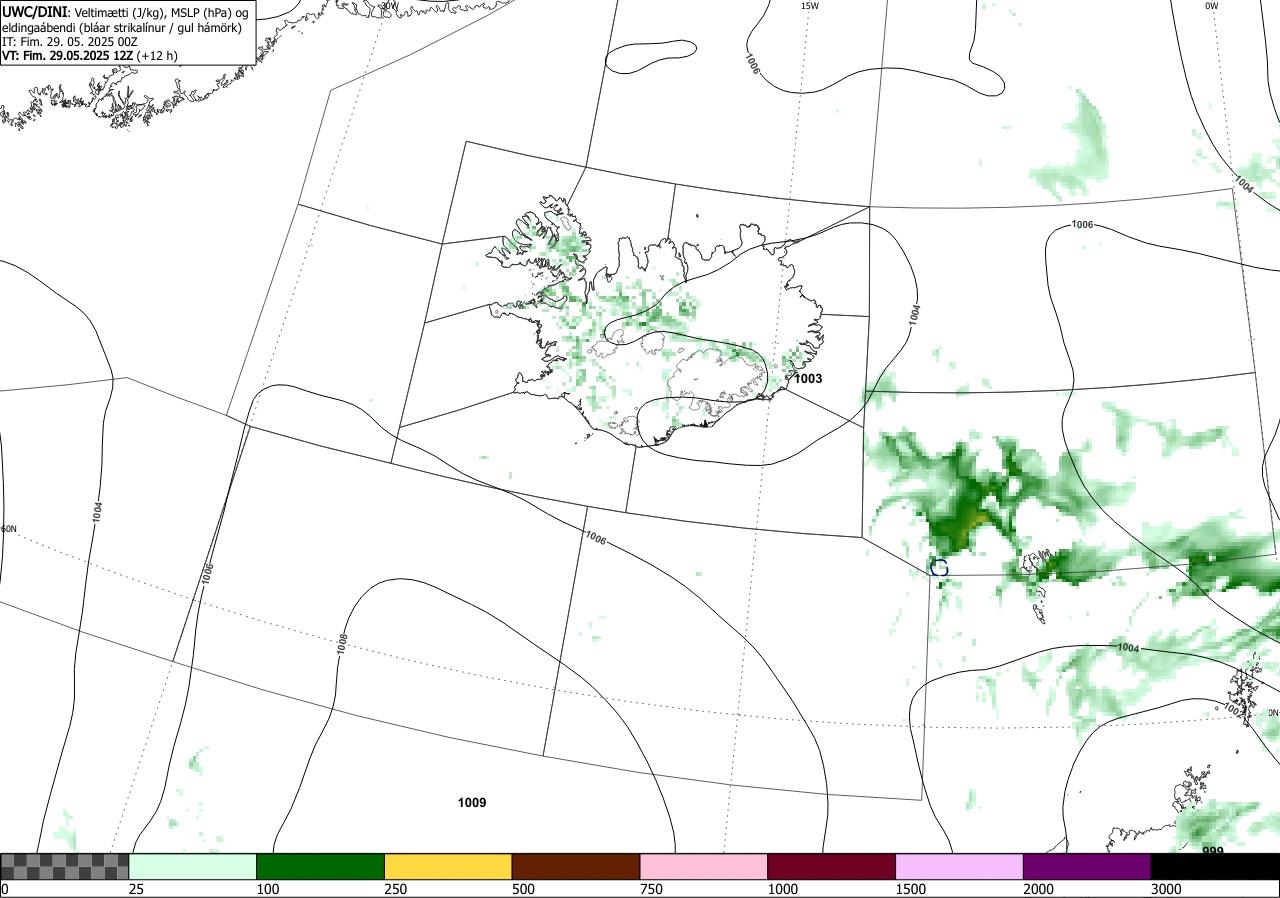Select the light green 25–100 legend swatch
Viewport: 1280px width, 898px height.
pyautogui.click(x=193, y=866)
